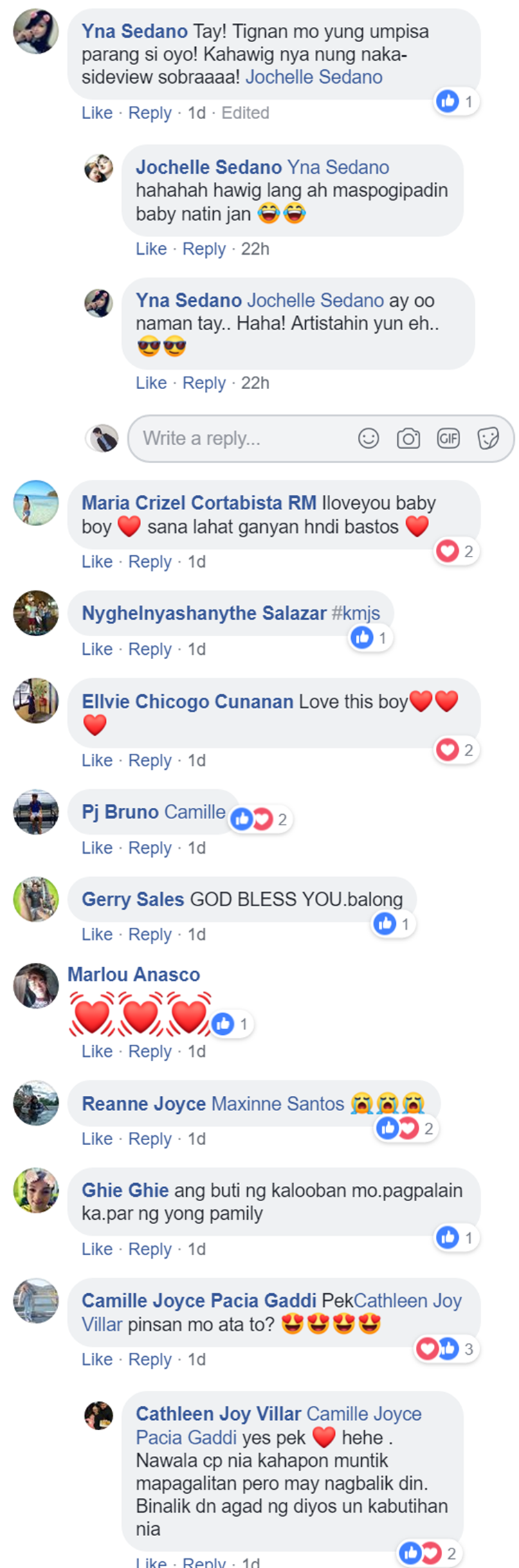Reply to Reanne Joyce's comment
The image size is (519, 1568).
tap(149, 1139)
